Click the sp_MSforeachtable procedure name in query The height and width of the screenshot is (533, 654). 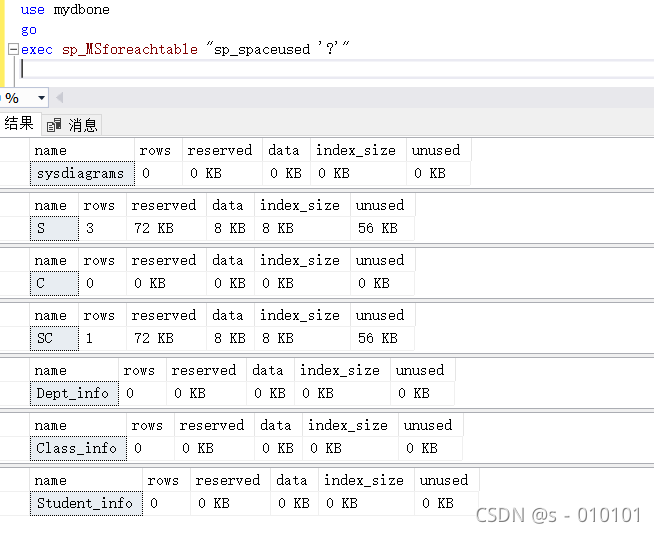130,50
